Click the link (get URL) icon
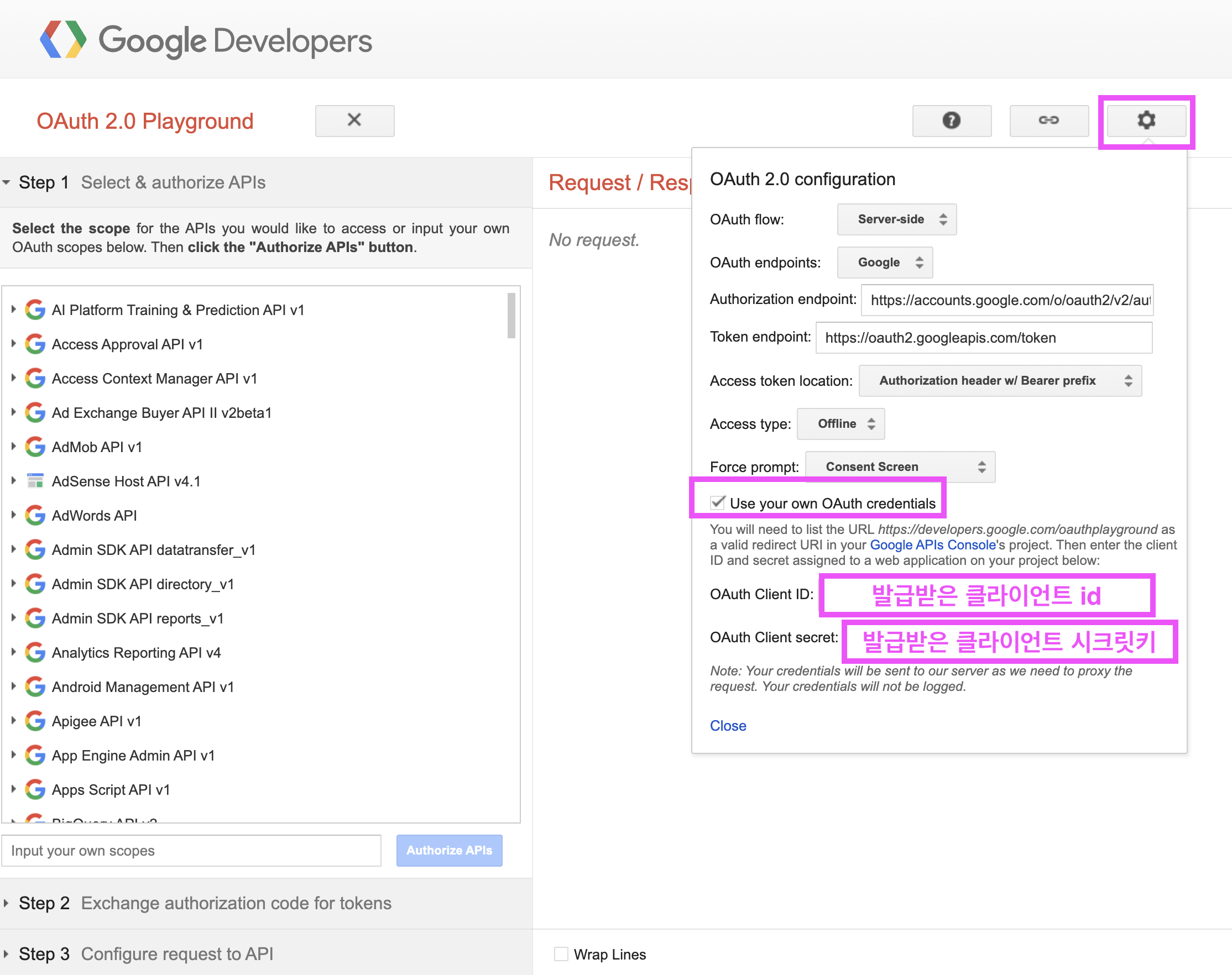The width and height of the screenshot is (1232, 975). click(x=1048, y=120)
